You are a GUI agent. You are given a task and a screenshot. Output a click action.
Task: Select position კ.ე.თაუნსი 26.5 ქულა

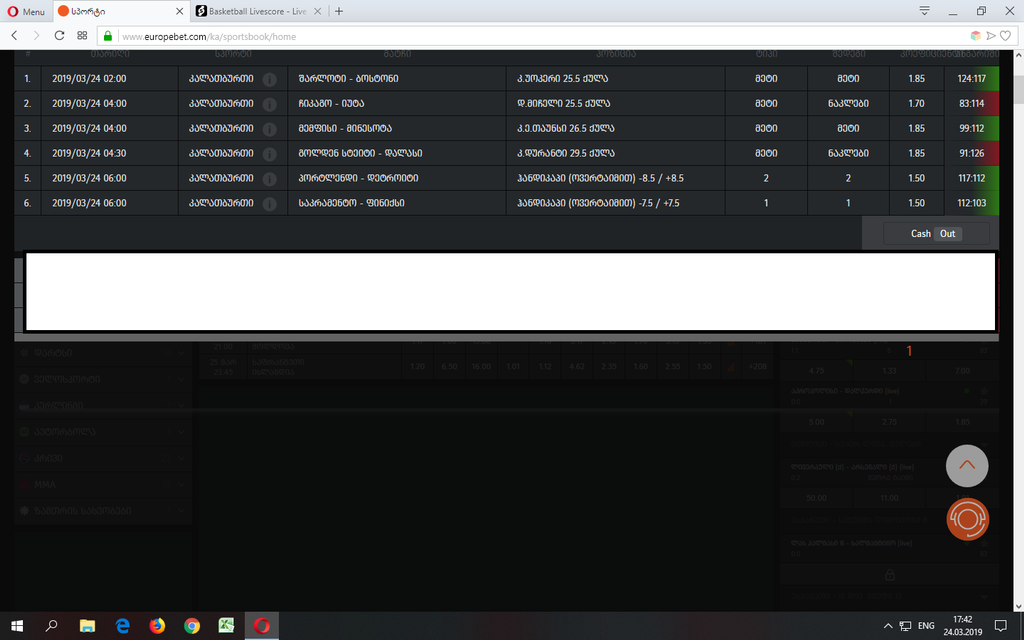click(x=566, y=128)
